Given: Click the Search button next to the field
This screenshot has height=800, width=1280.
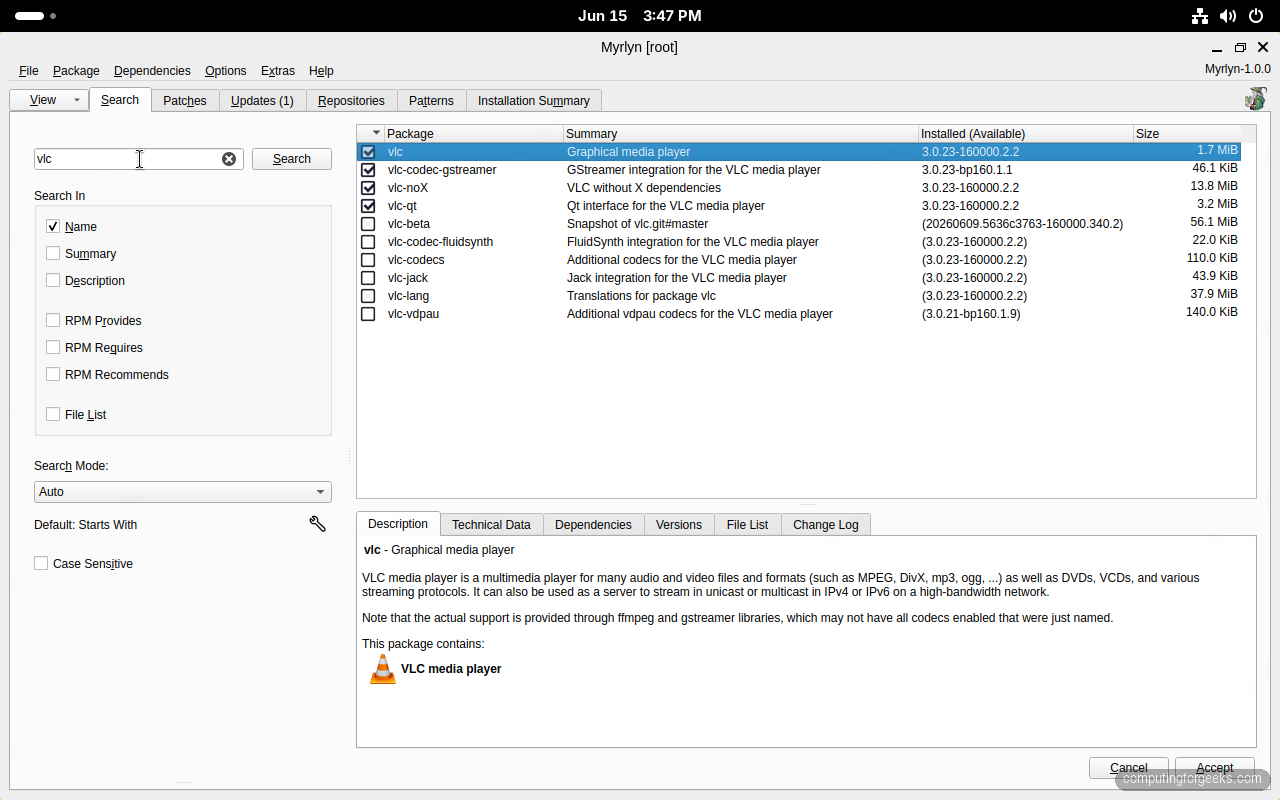Looking at the screenshot, I should coord(292,159).
